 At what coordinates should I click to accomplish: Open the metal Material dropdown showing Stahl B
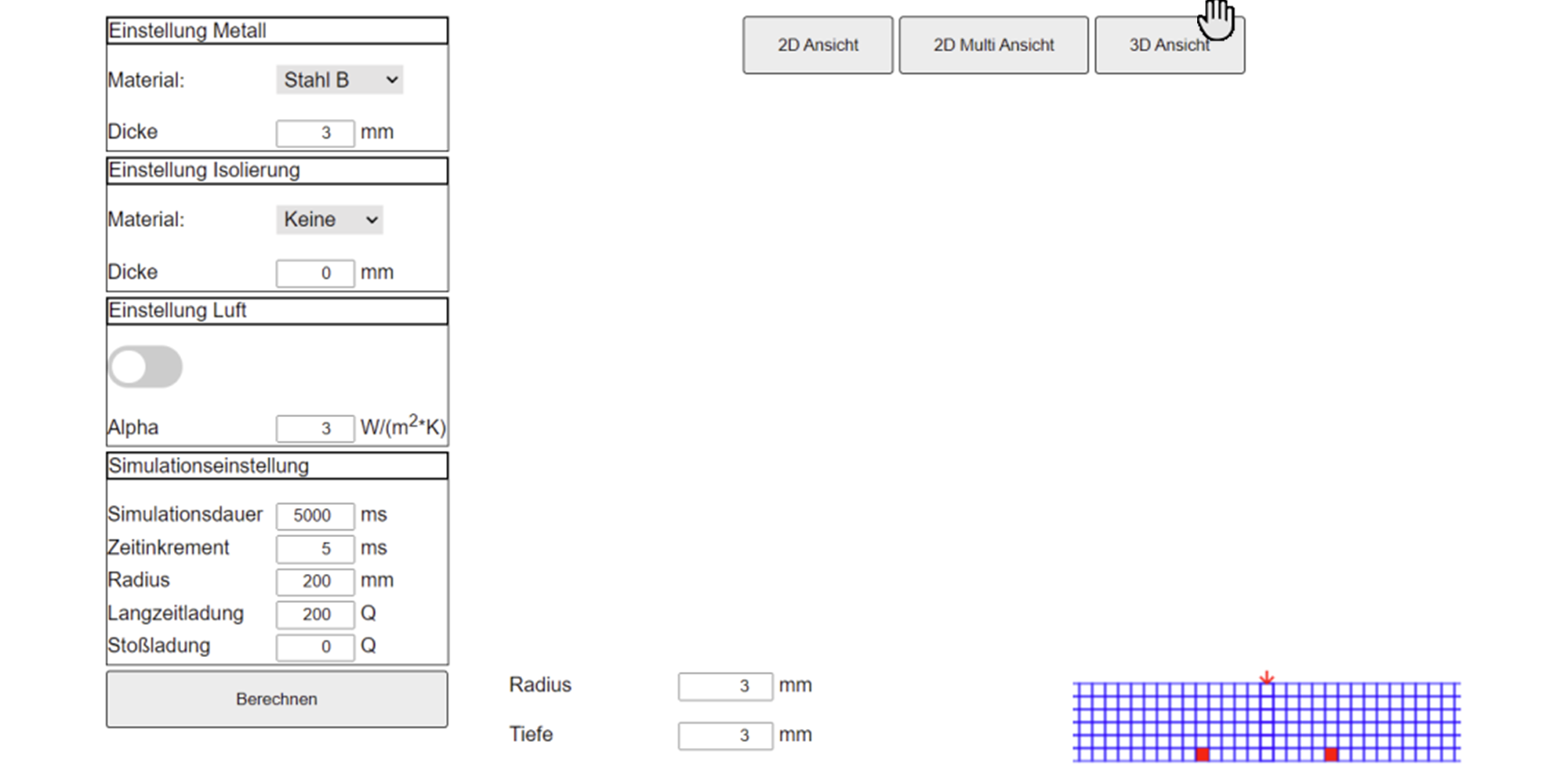[339, 80]
